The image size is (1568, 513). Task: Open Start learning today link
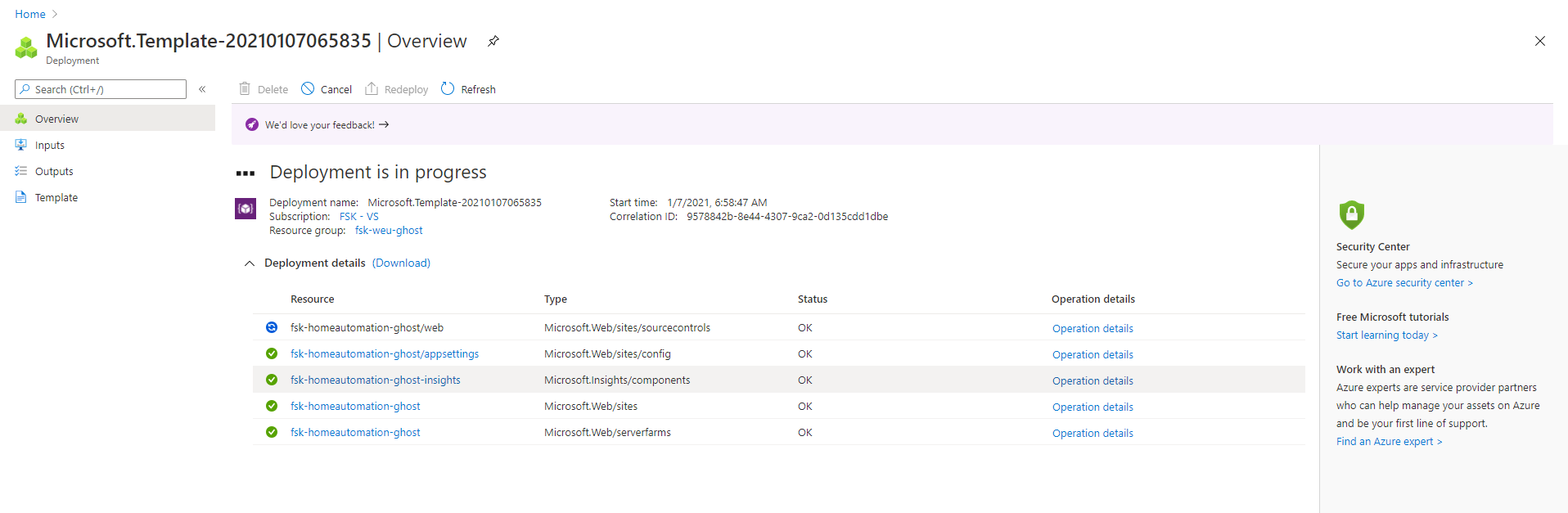coord(1386,335)
